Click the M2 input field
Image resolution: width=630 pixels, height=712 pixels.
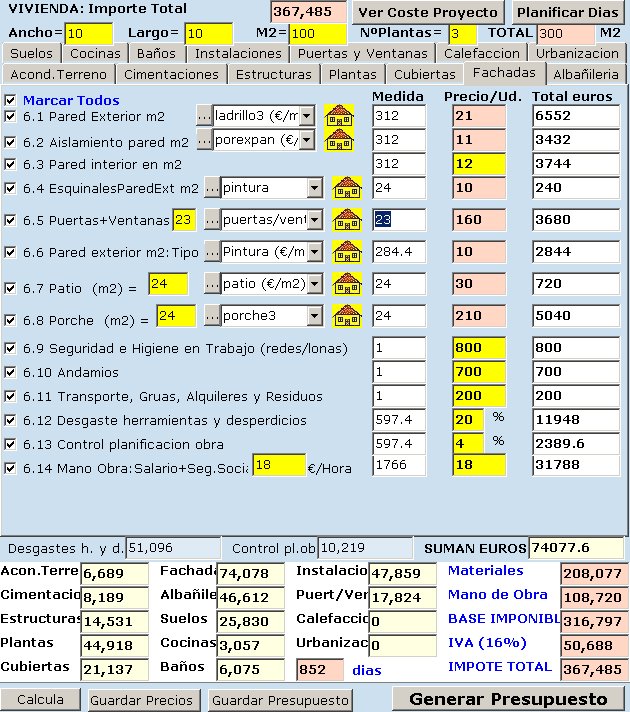[317, 33]
